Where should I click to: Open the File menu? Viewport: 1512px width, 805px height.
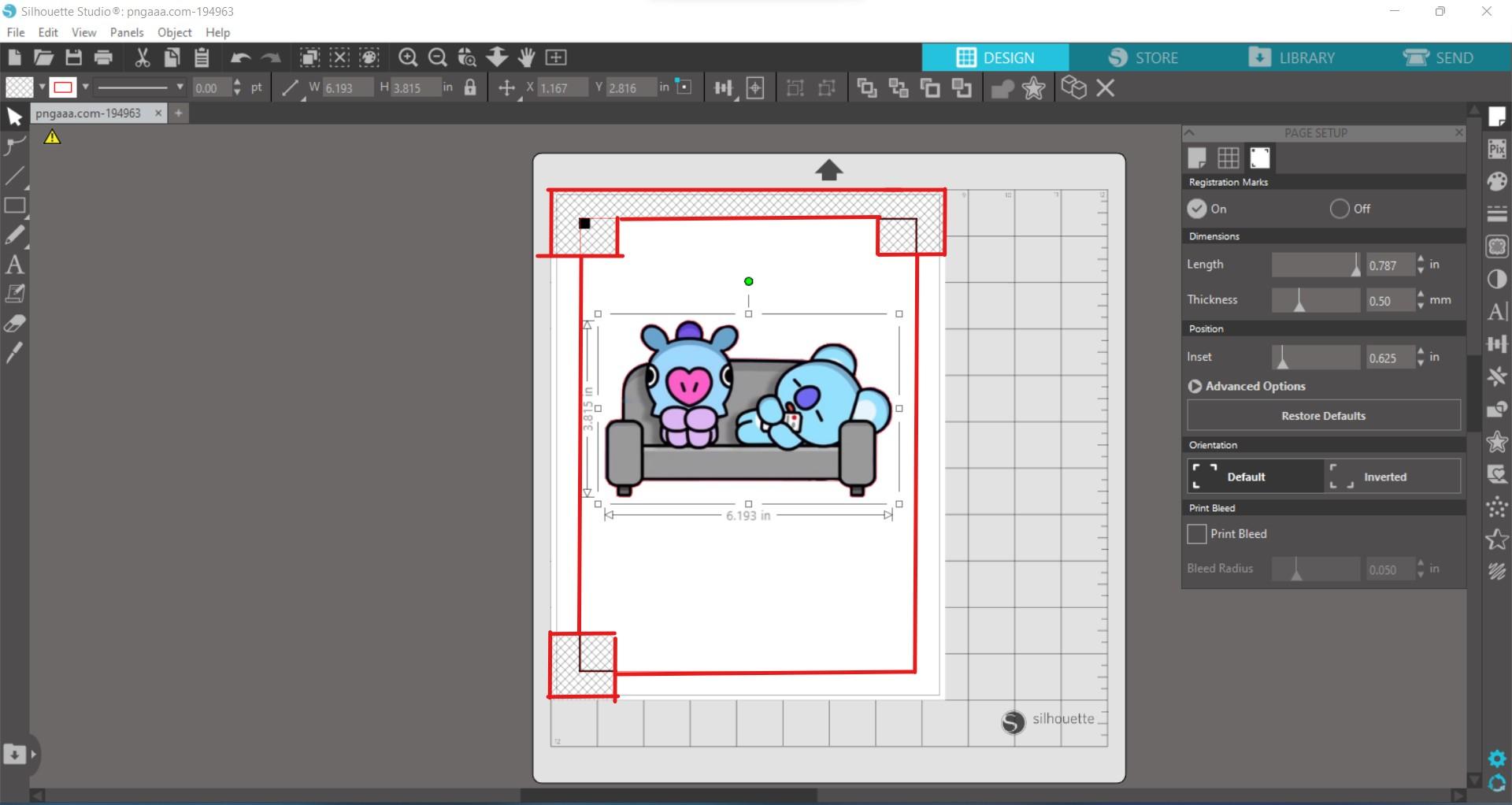(16, 32)
